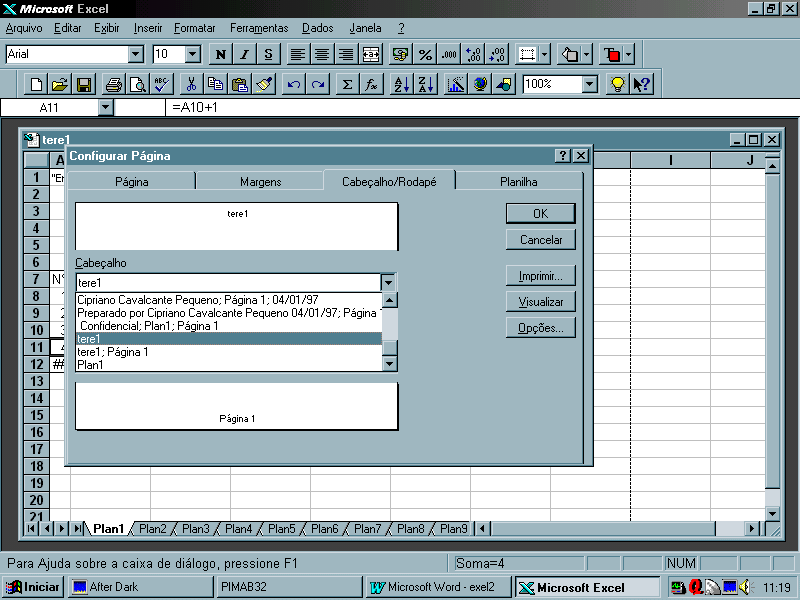Sort ascending with the A-Z icon
This screenshot has width=800, height=600.
pyautogui.click(x=402, y=84)
